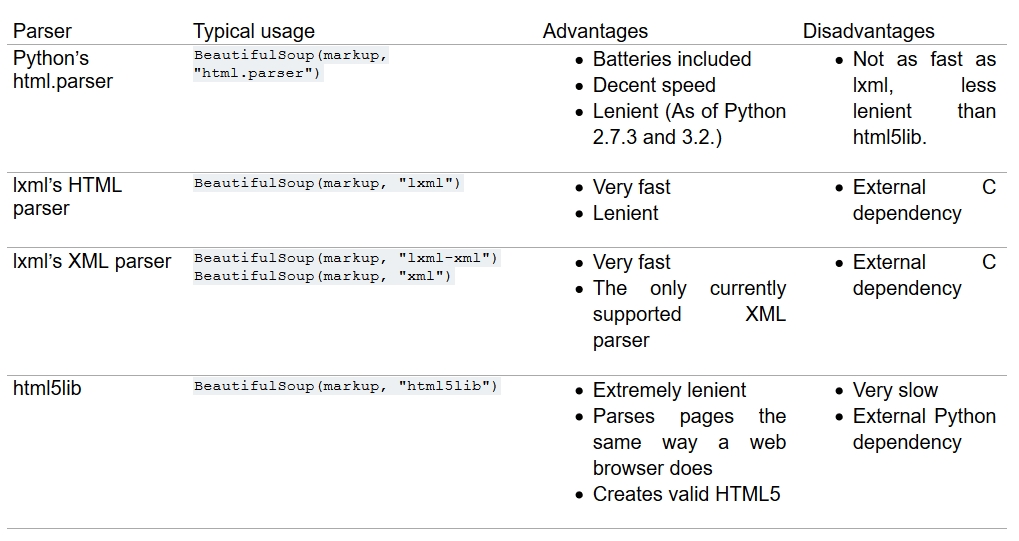The width and height of the screenshot is (1019, 541).
Task: Click the "Typical usage" column header
Action: (253, 31)
